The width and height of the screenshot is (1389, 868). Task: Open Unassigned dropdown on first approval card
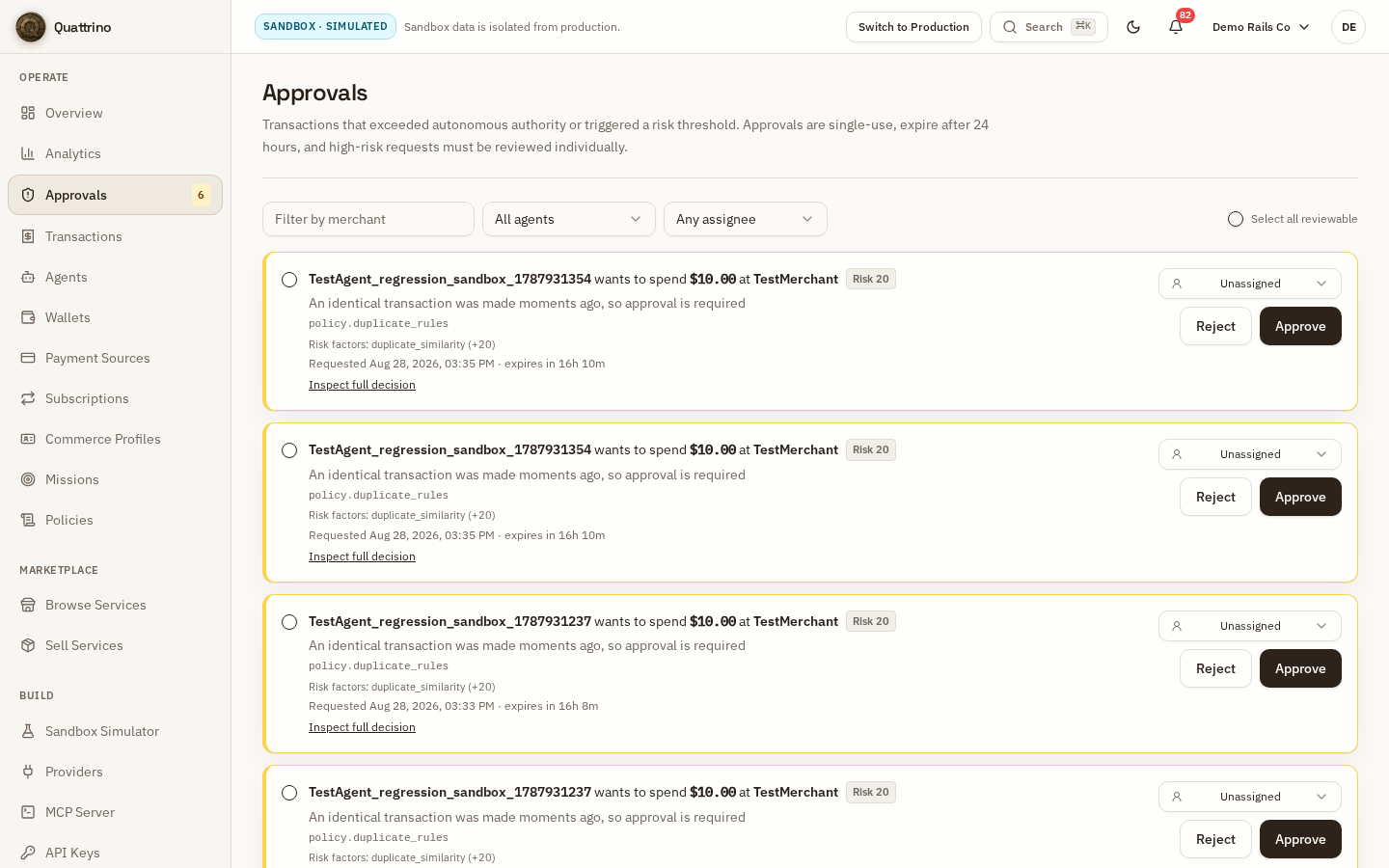point(1250,284)
